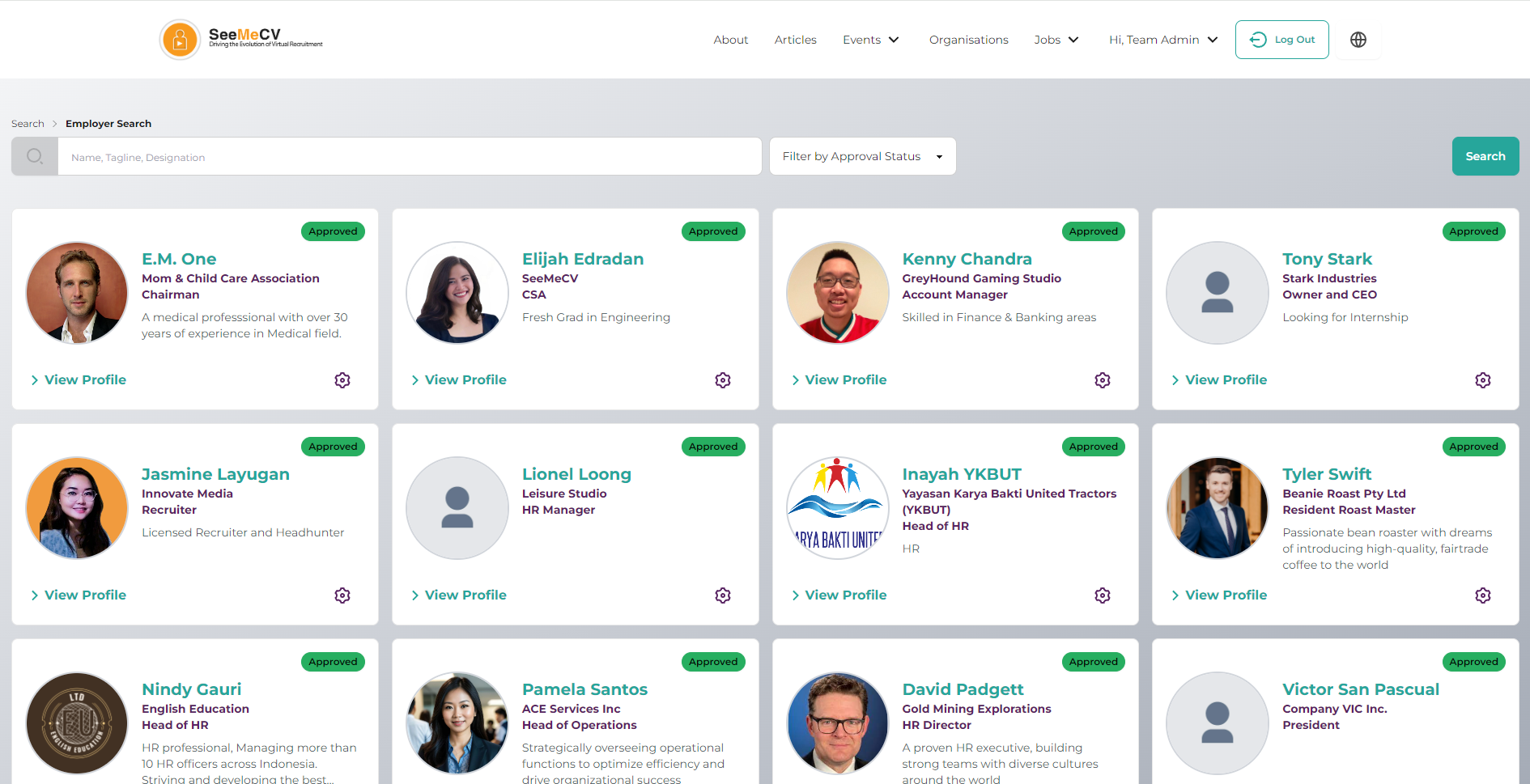
Task: Click the text Stark Industries
Action: coord(1329,278)
